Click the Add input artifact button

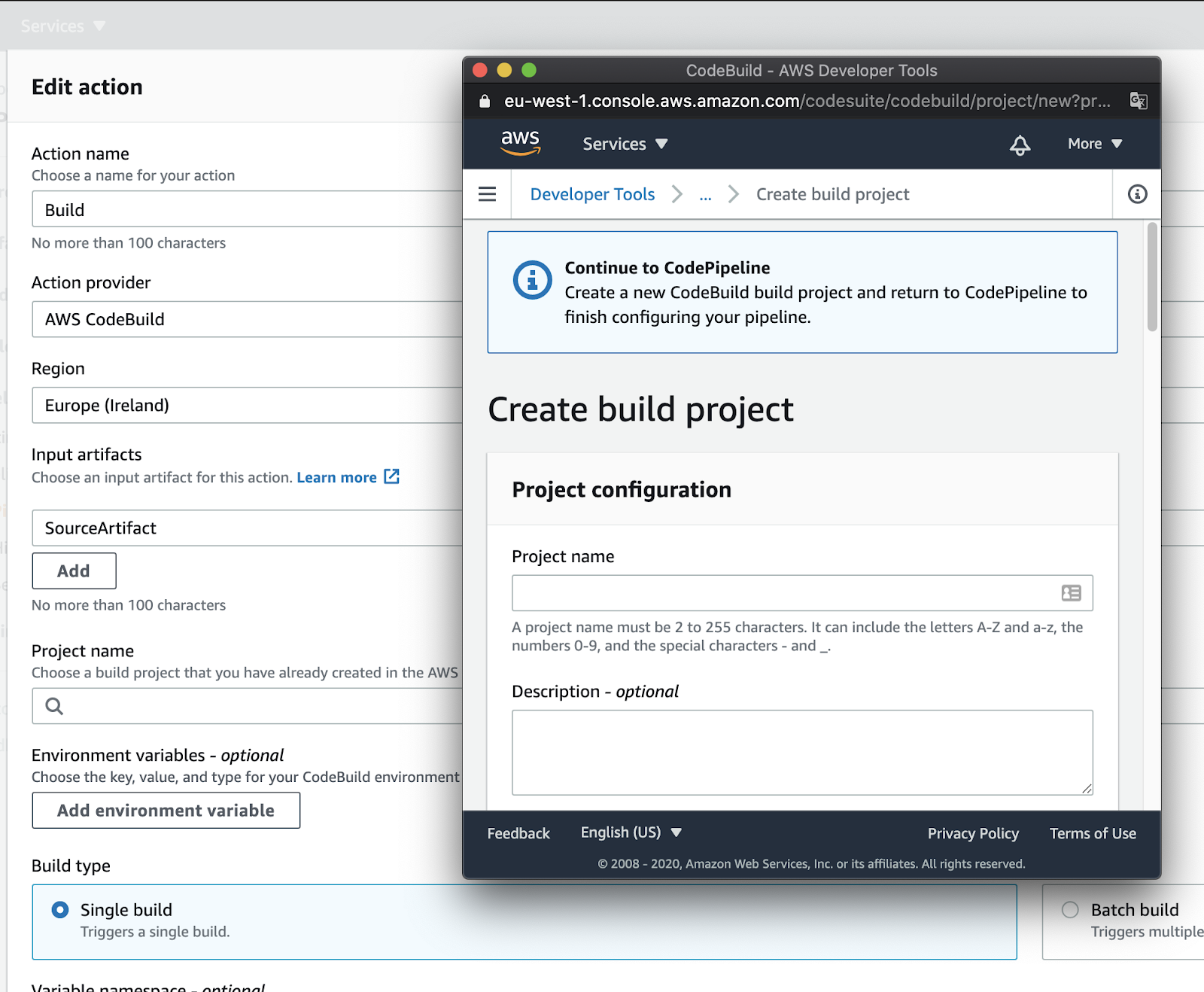[74, 571]
